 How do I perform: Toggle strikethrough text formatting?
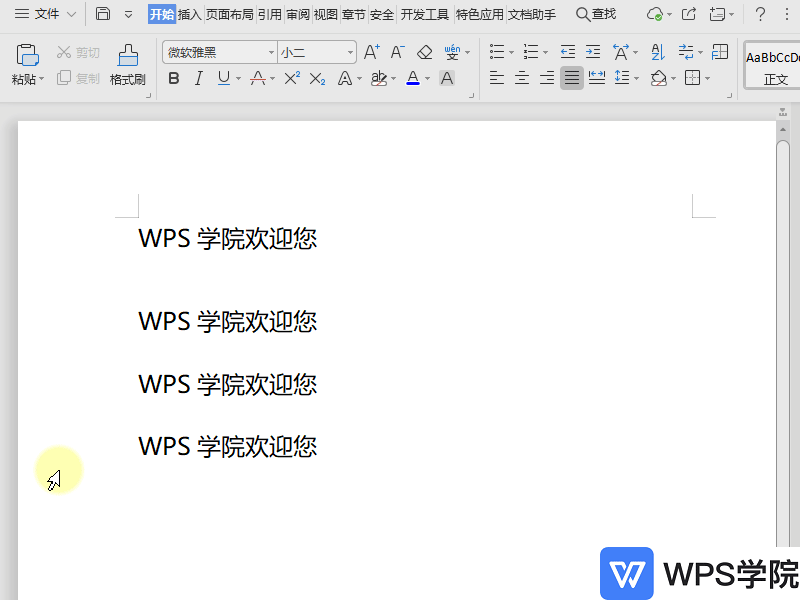pos(258,79)
